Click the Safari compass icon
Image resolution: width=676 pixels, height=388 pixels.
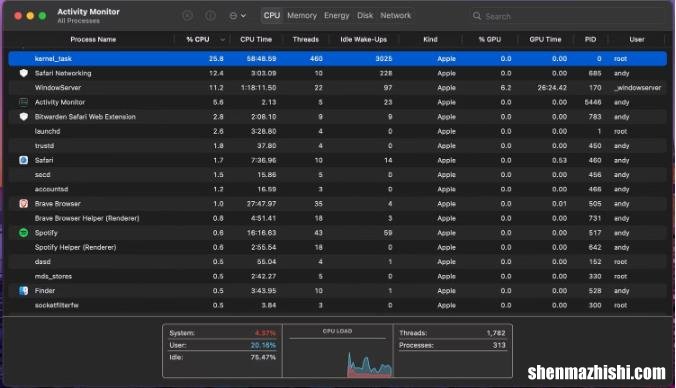(x=24, y=160)
